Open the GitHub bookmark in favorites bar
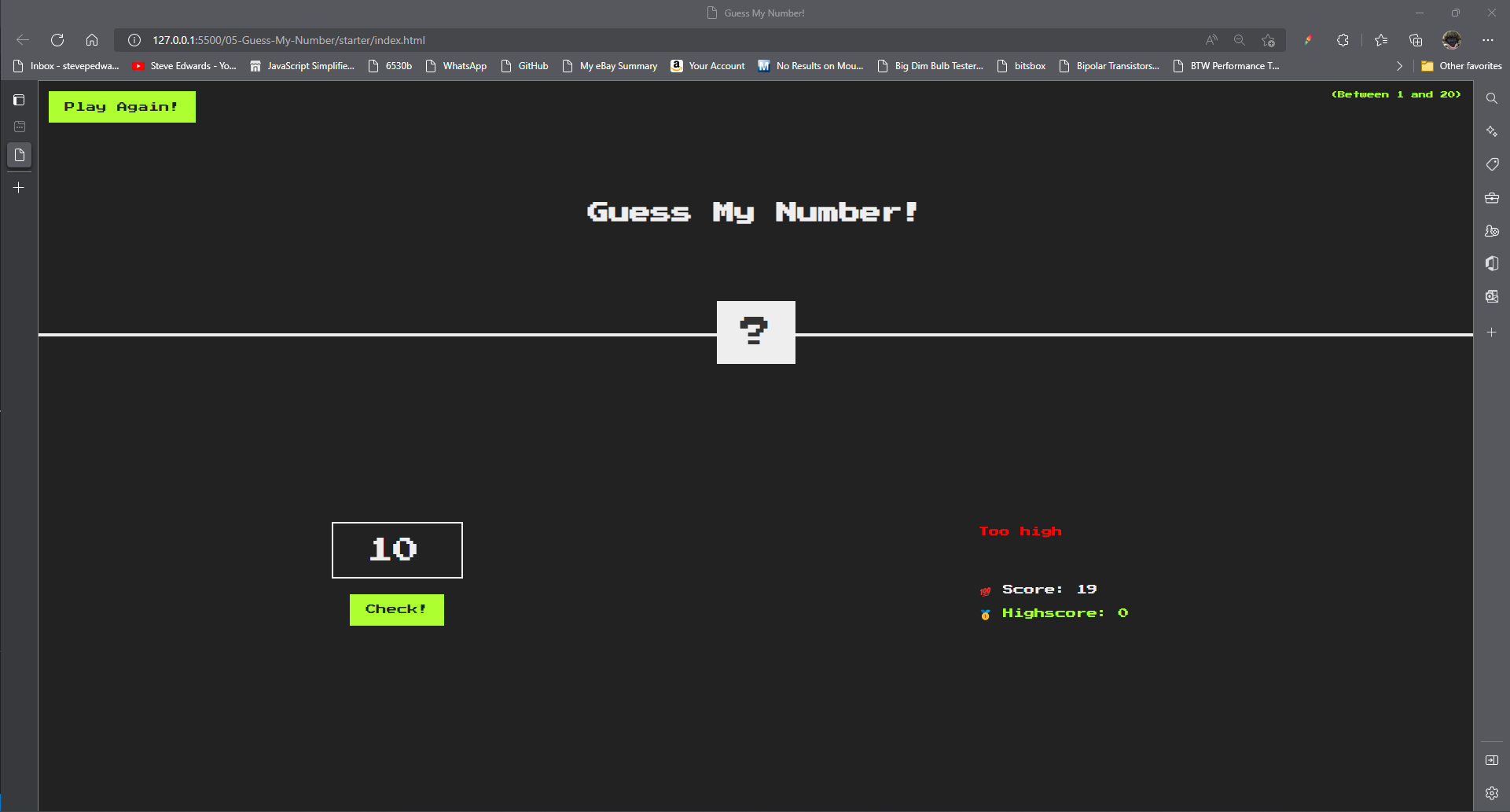1510x812 pixels. 524,66
